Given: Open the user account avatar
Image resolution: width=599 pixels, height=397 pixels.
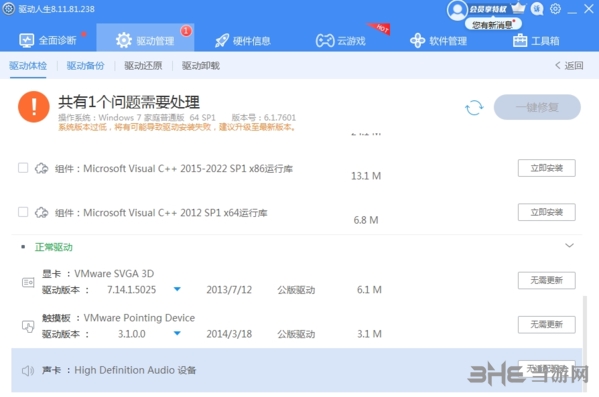Looking at the screenshot, I should tap(457, 10).
